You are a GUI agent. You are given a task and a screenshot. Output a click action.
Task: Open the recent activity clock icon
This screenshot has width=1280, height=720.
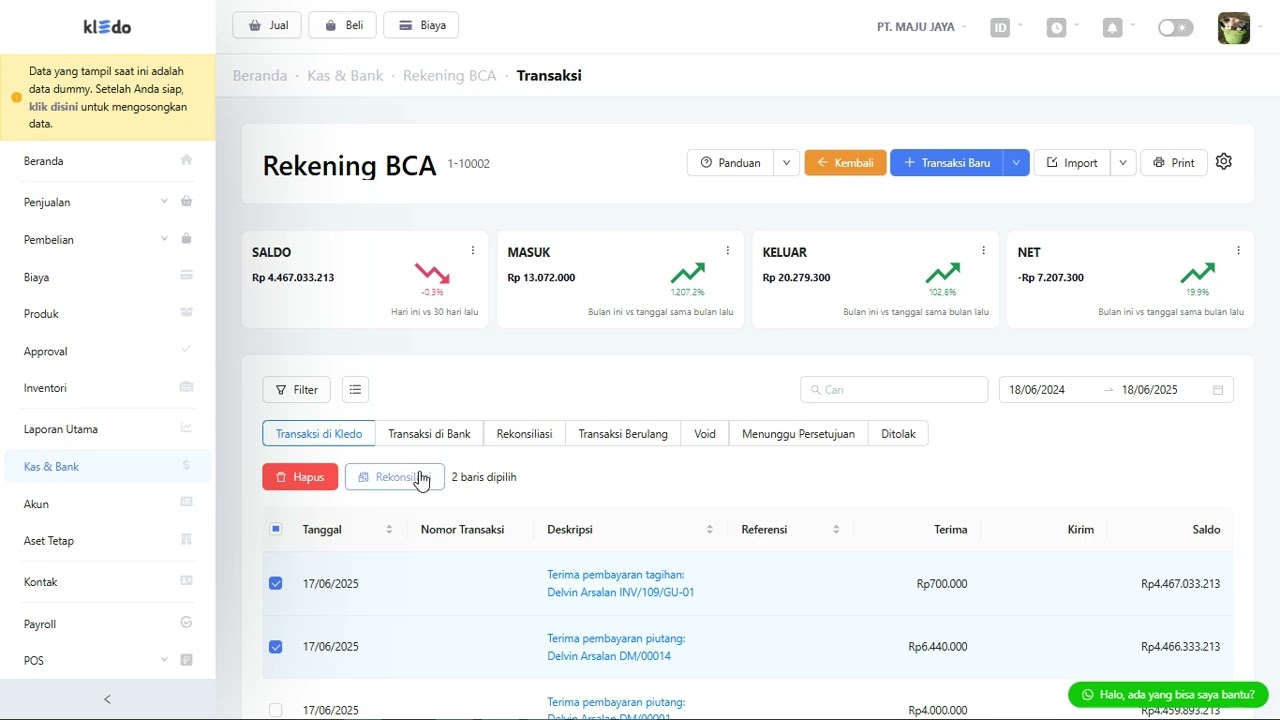1057,28
